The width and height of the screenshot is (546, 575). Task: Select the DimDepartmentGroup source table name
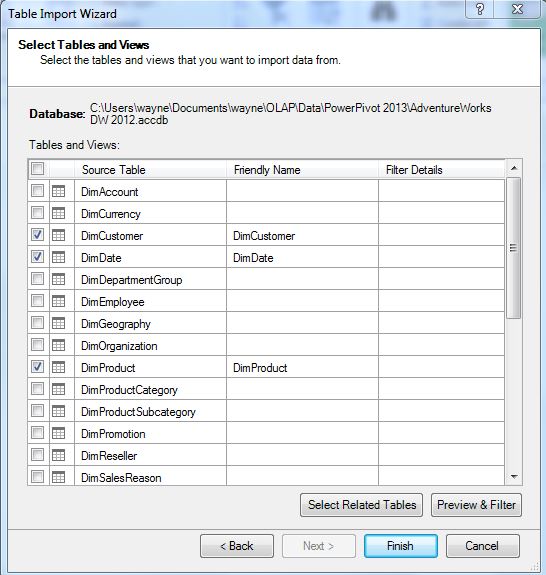coord(131,280)
